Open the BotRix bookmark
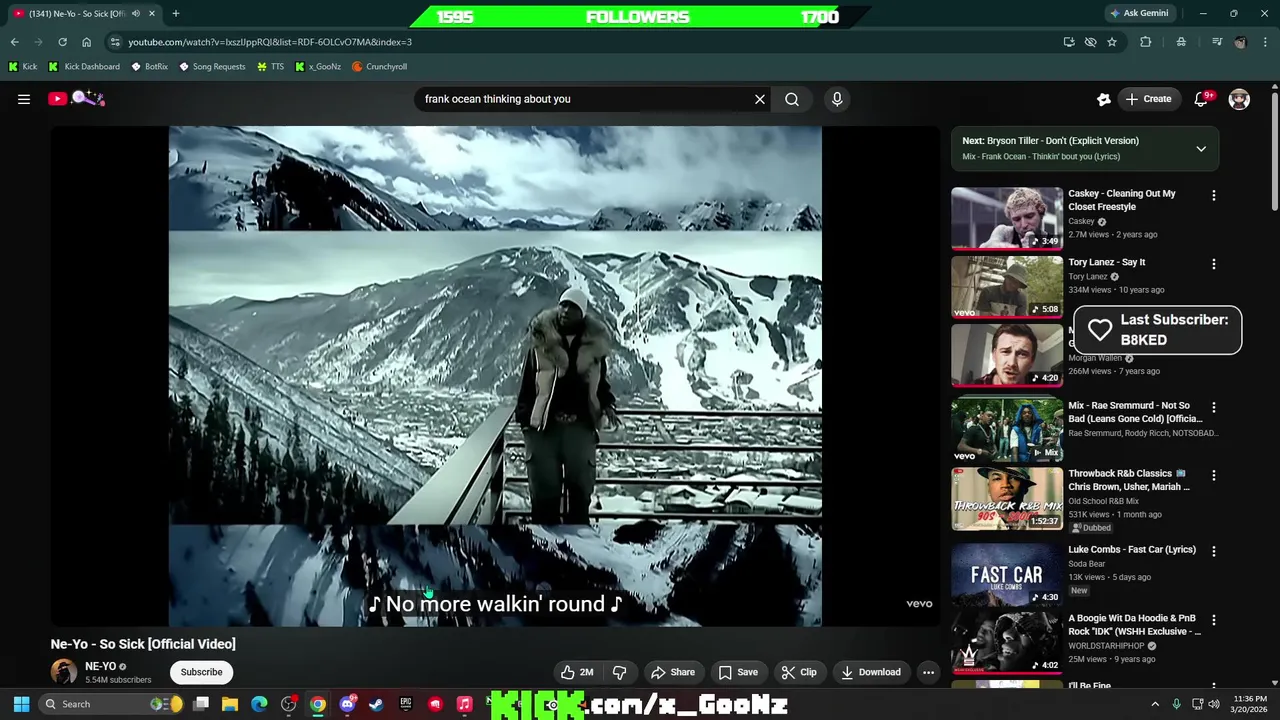This screenshot has width=1280, height=720. pos(150,66)
